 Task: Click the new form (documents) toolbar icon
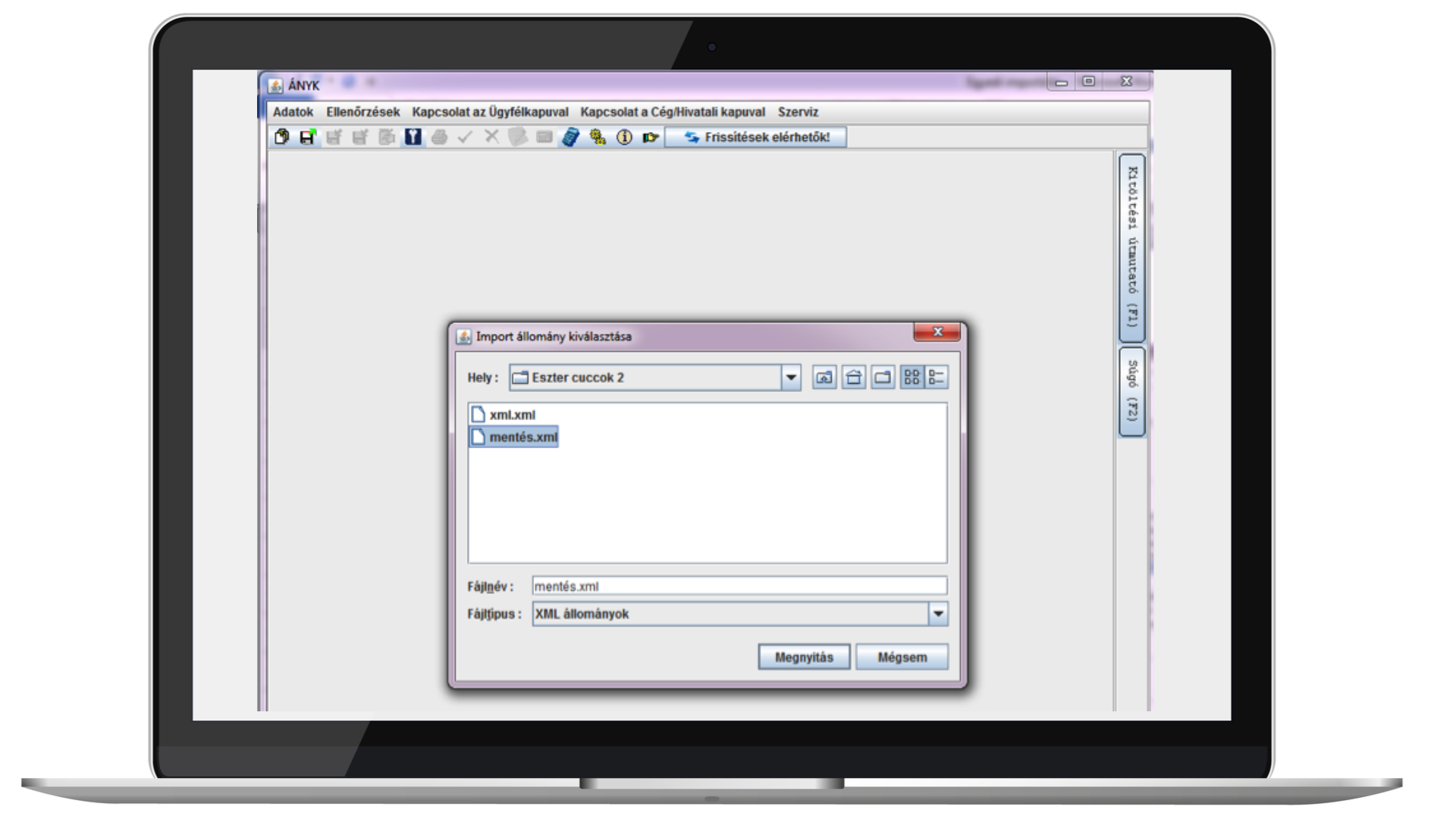tap(281, 137)
